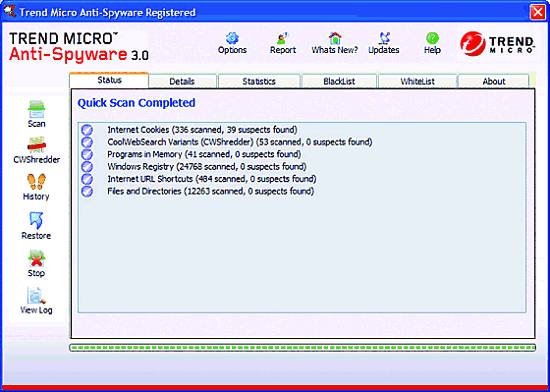Click the Windows Registry status bullet
Screen dimensions: 550x392
[87, 167]
